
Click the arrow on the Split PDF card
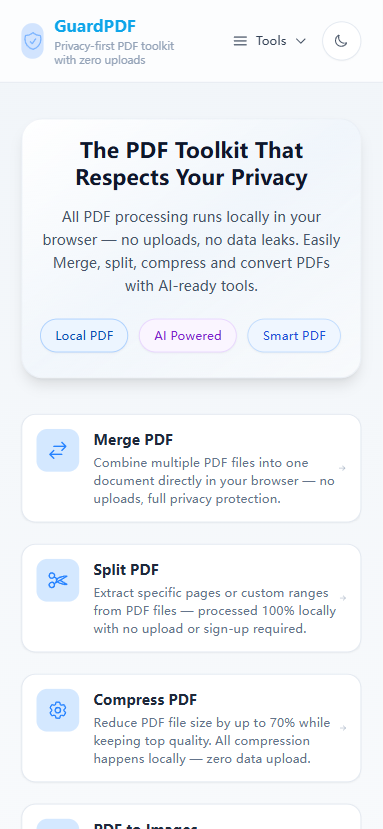tap(343, 598)
